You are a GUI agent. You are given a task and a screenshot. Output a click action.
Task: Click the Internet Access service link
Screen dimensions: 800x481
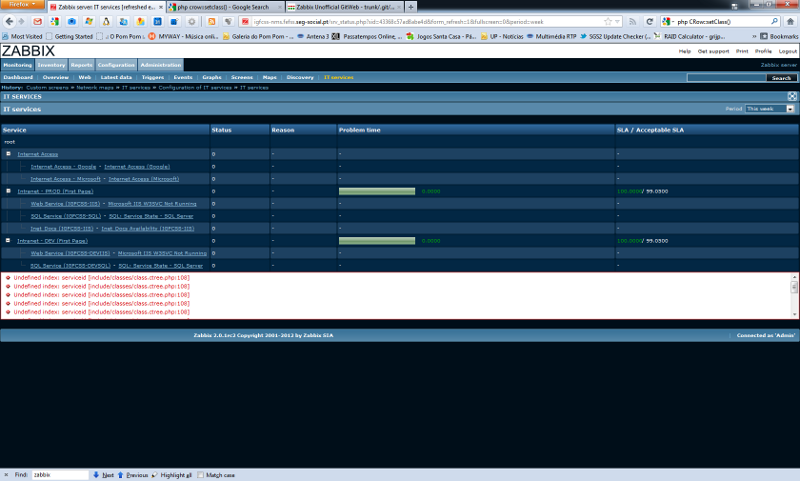[38, 154]
